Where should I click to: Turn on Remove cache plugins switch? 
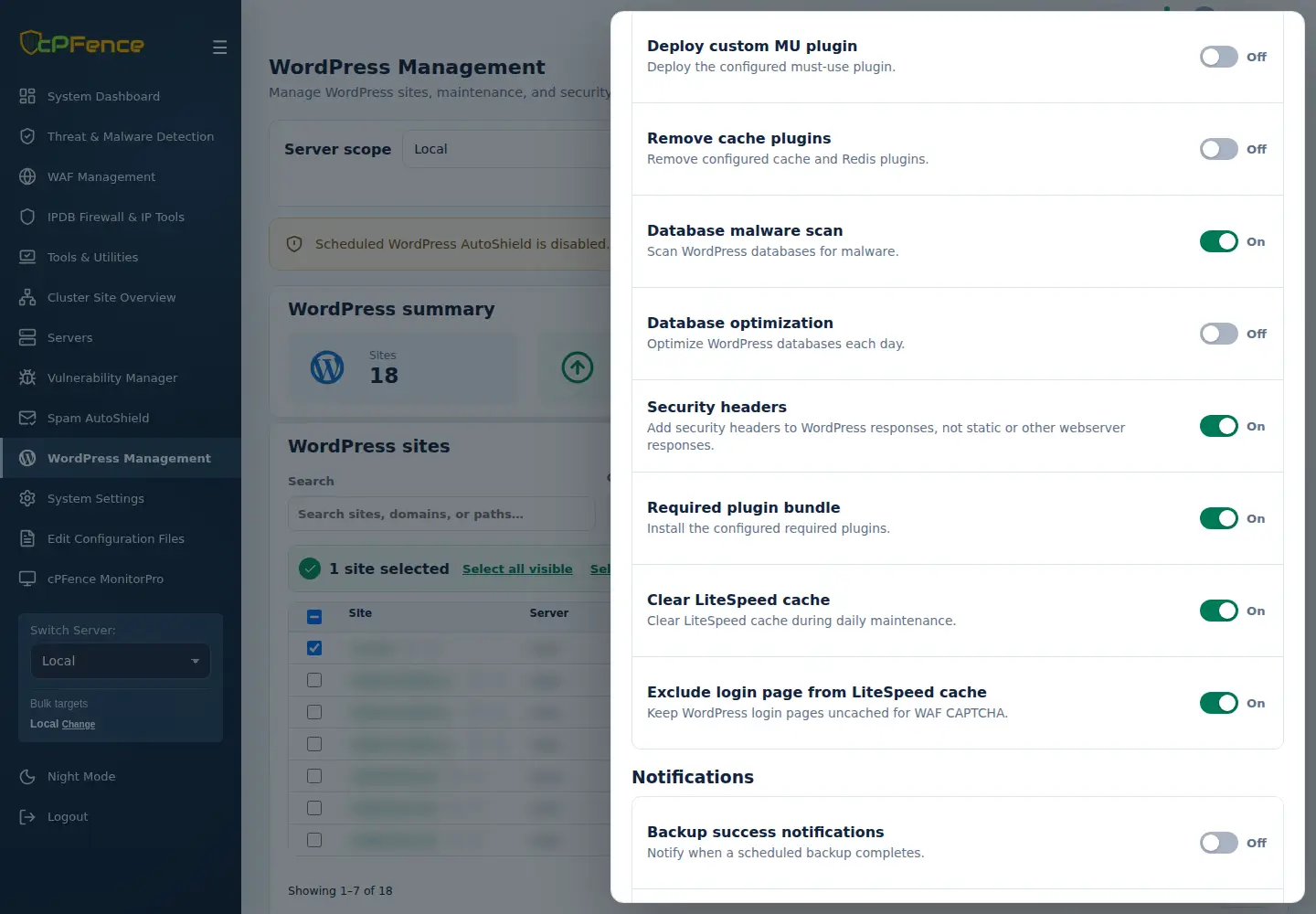pos(1219,149)
